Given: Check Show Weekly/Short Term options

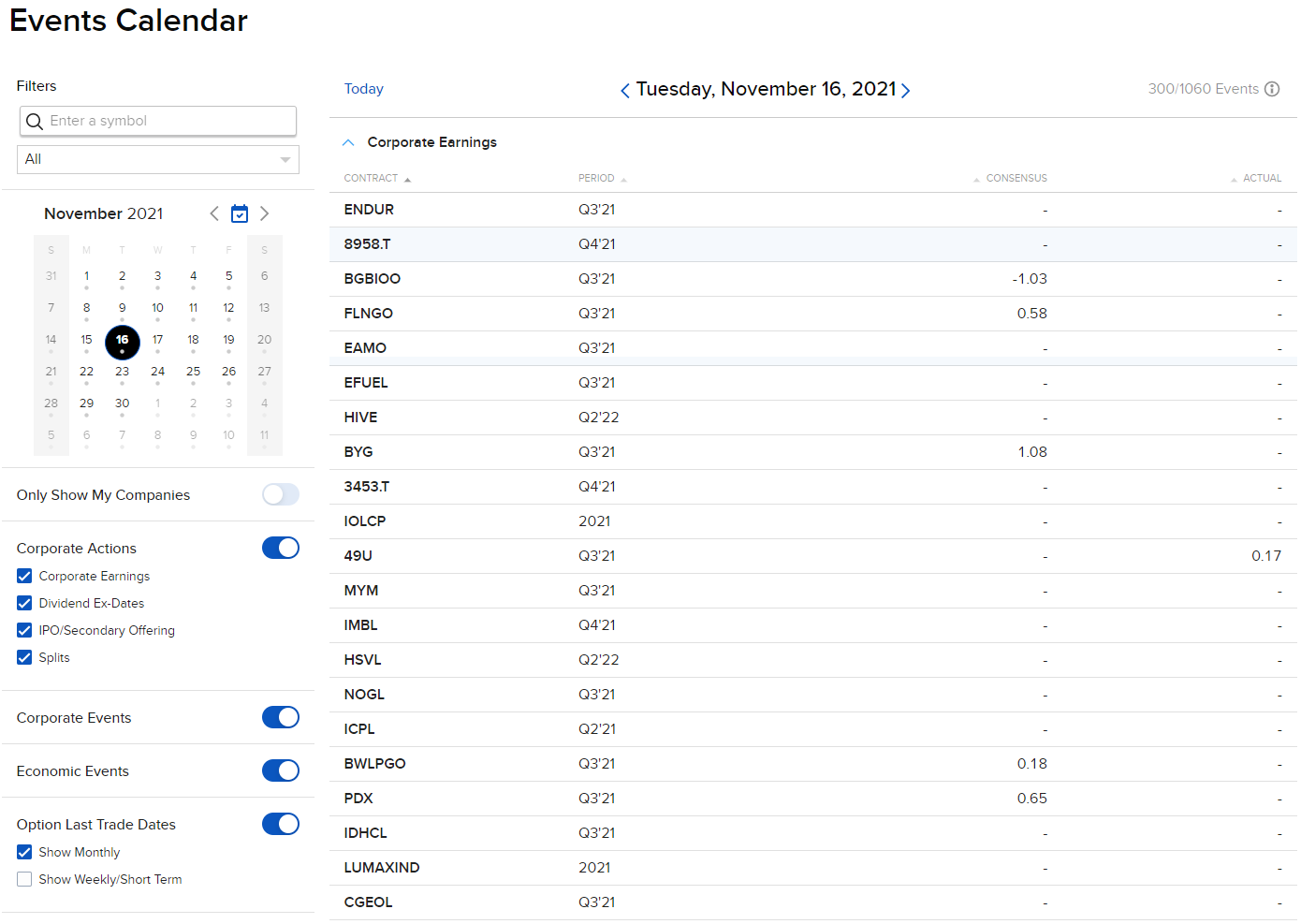Looking at the screenshot, I should pyautogui.click(x=23, y=879).
